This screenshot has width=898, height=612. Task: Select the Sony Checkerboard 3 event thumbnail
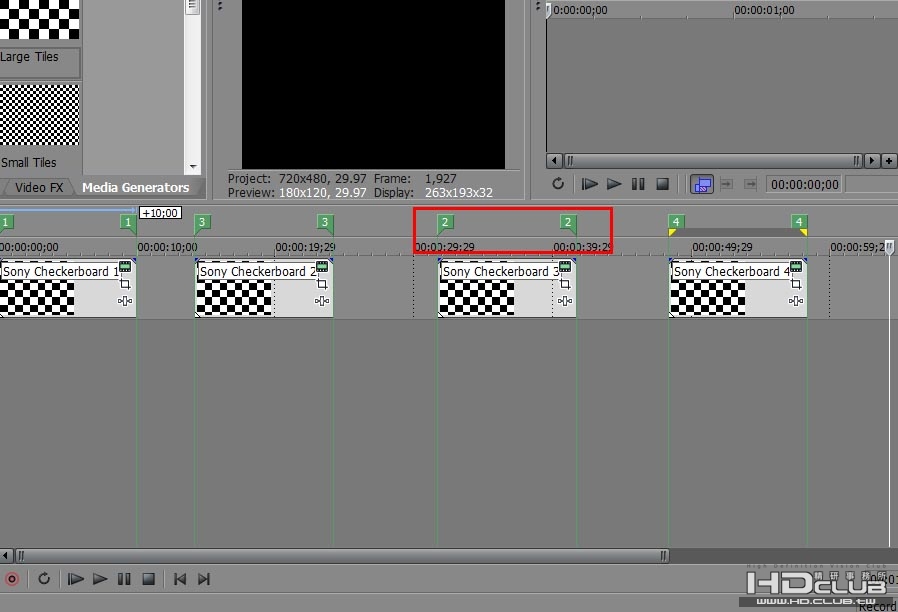coord(477,298)
